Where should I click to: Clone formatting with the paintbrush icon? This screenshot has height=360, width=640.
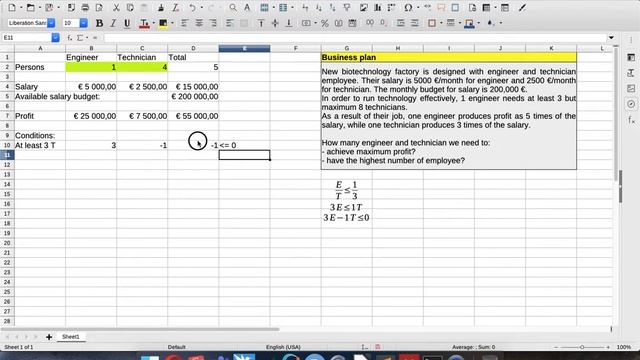point(161,7)
